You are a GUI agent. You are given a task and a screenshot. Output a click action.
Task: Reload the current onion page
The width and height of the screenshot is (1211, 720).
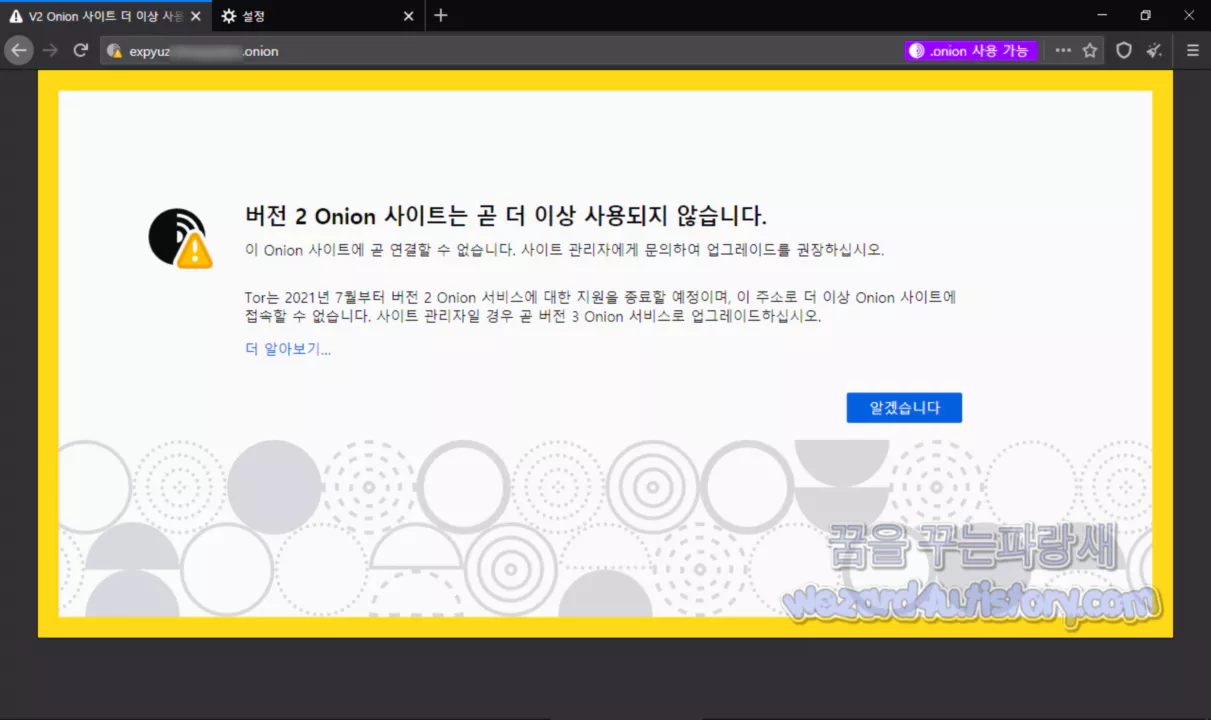pyautogui.click(x=81, y=50)
